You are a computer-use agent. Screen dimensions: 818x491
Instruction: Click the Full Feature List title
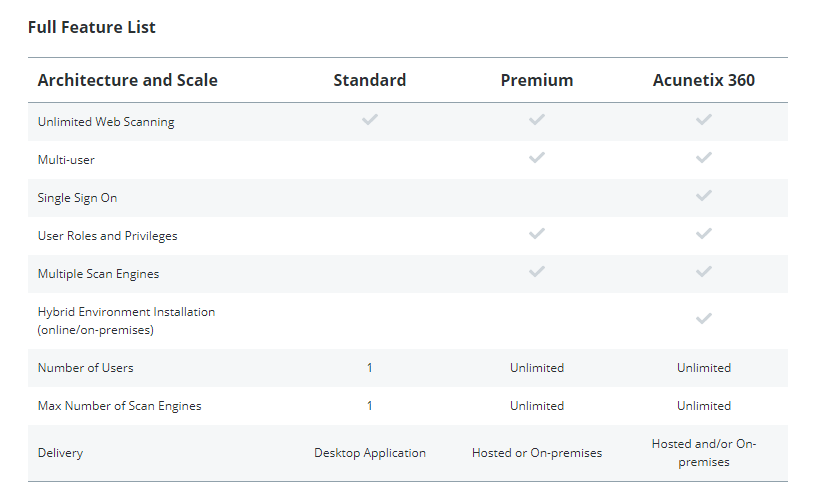coord(92,27)
